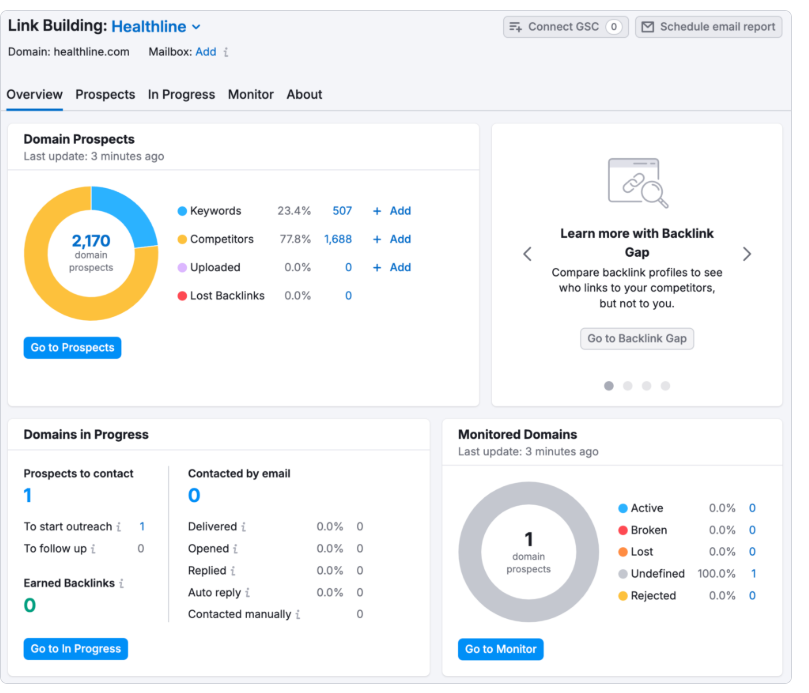This screenshot has height=693, width=809.
Task: Click the Contacted by email number 0
Action: pyautogui.click(x=194, y=495)
